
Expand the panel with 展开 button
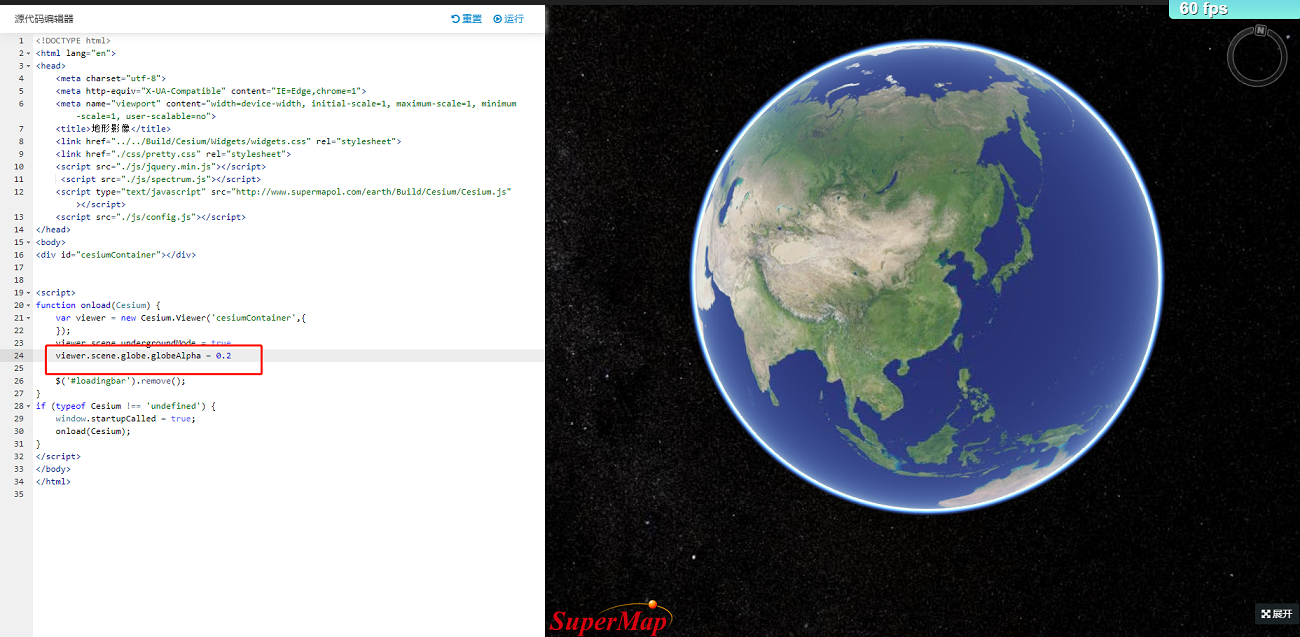1276,613
